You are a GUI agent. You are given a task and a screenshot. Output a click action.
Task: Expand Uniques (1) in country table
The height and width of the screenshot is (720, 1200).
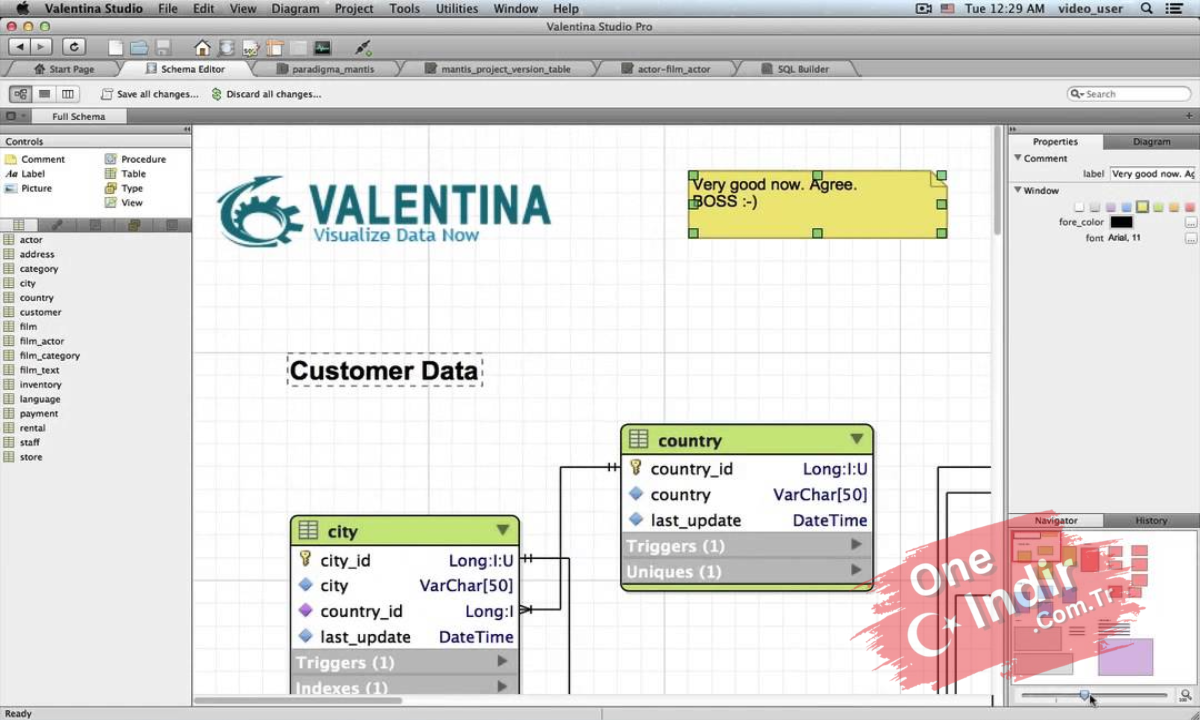point(856,570)
